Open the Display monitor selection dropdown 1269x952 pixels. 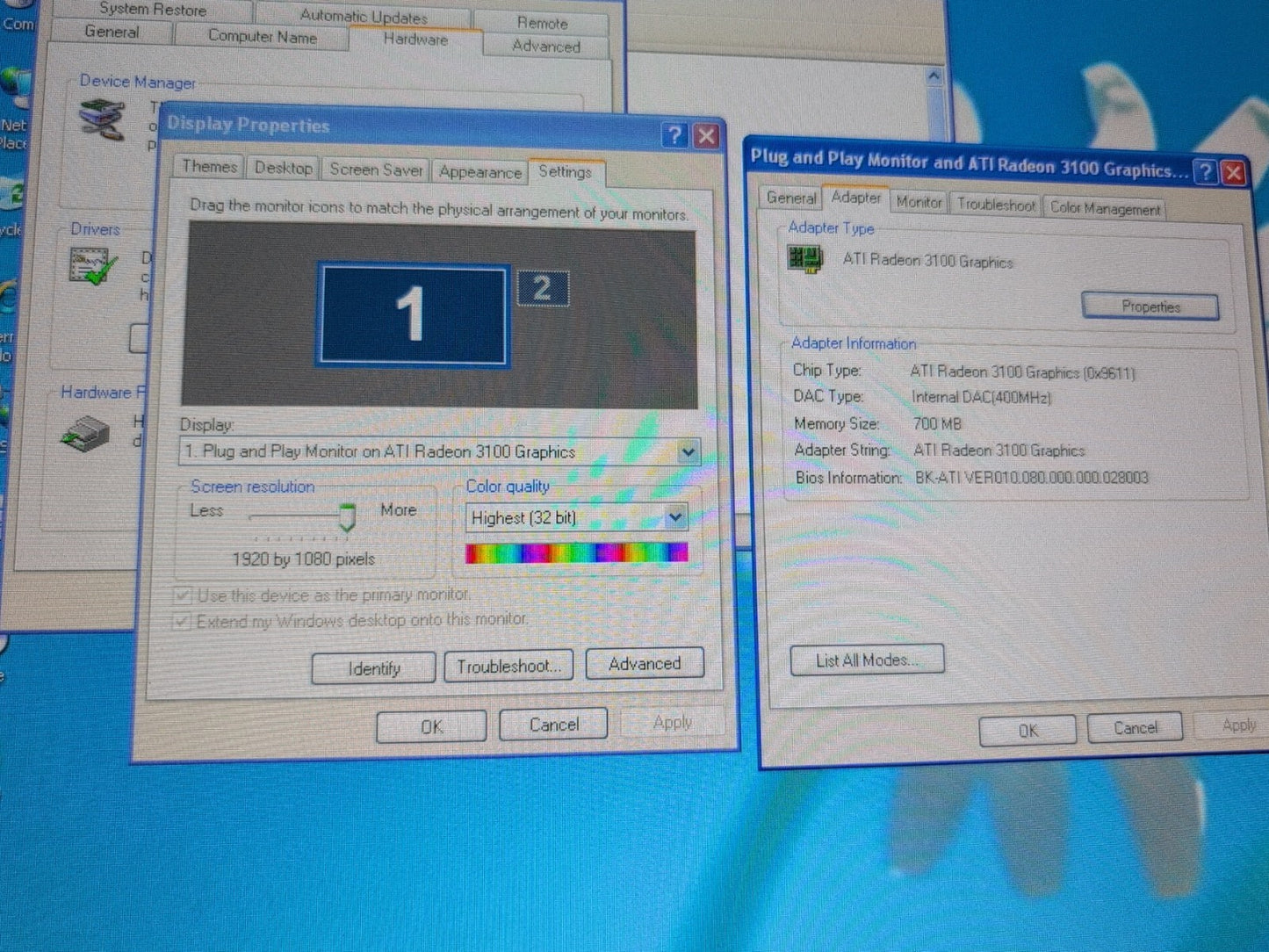tap(688, 452)
